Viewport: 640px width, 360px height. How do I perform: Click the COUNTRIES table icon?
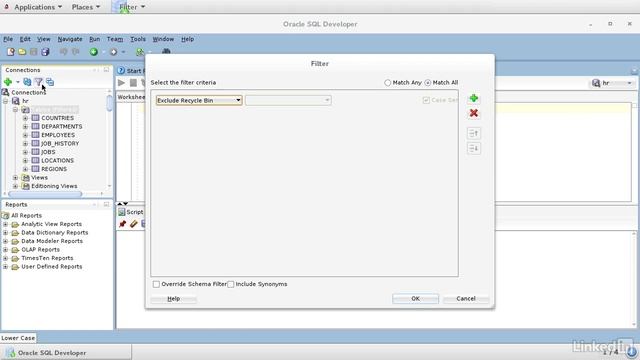click(x=36, y=118)
